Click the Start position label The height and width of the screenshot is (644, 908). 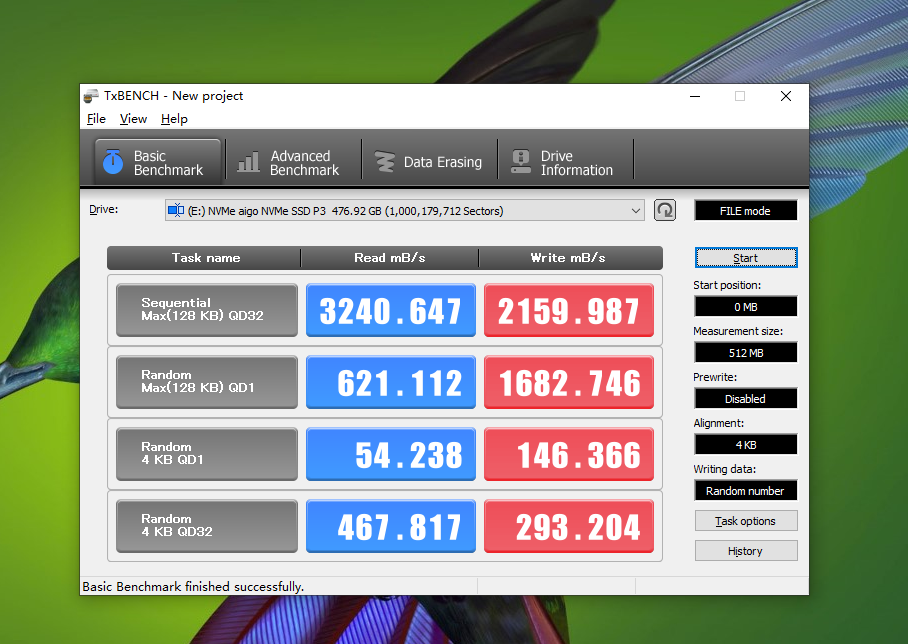(x=727, y=285)
